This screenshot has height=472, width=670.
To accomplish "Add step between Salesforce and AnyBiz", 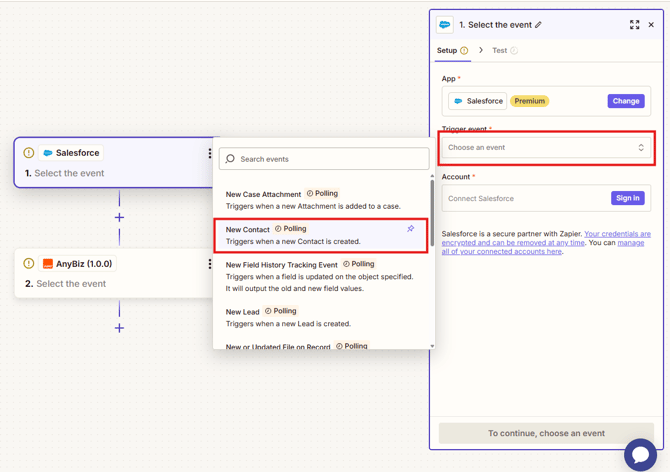I will 119,218.
